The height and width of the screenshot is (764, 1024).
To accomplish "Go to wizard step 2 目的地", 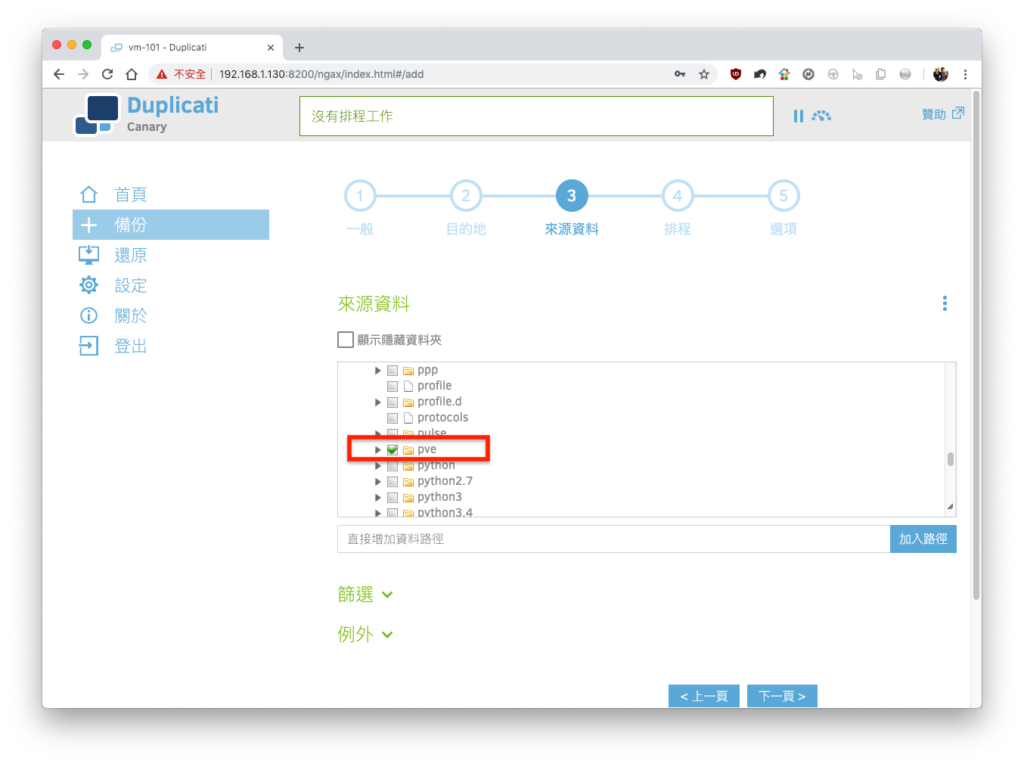I will click(466, 196).
